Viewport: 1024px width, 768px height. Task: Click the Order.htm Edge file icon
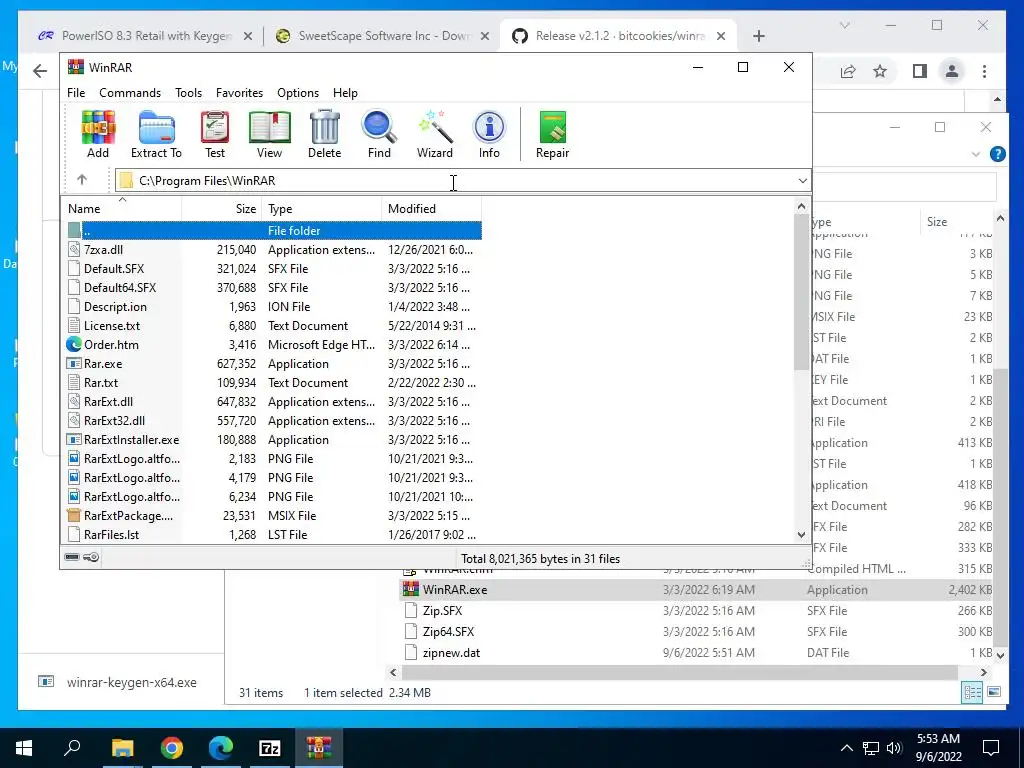[74, 344]
